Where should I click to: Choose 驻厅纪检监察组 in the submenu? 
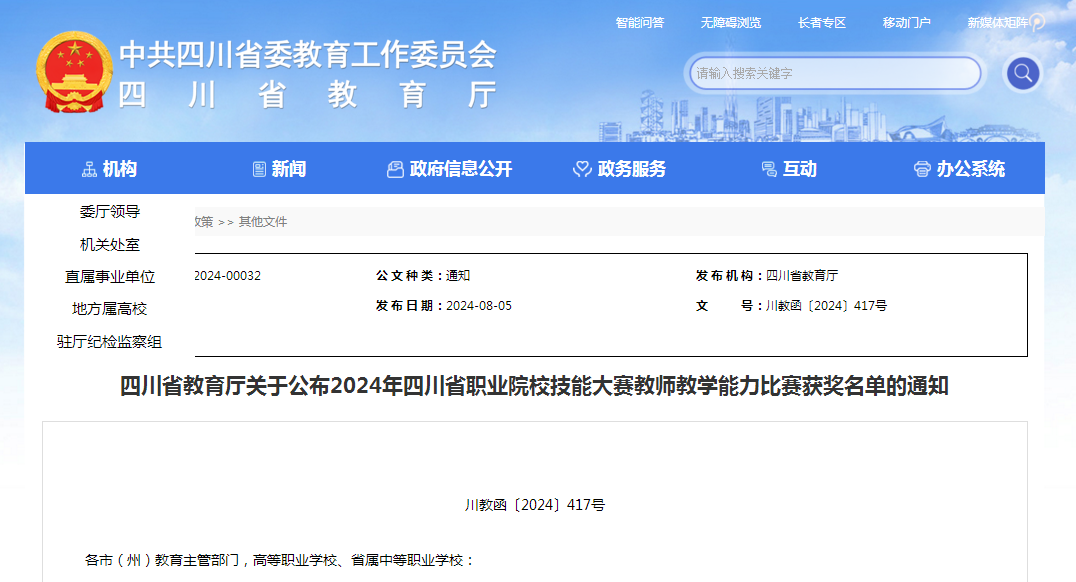[110, 342]
